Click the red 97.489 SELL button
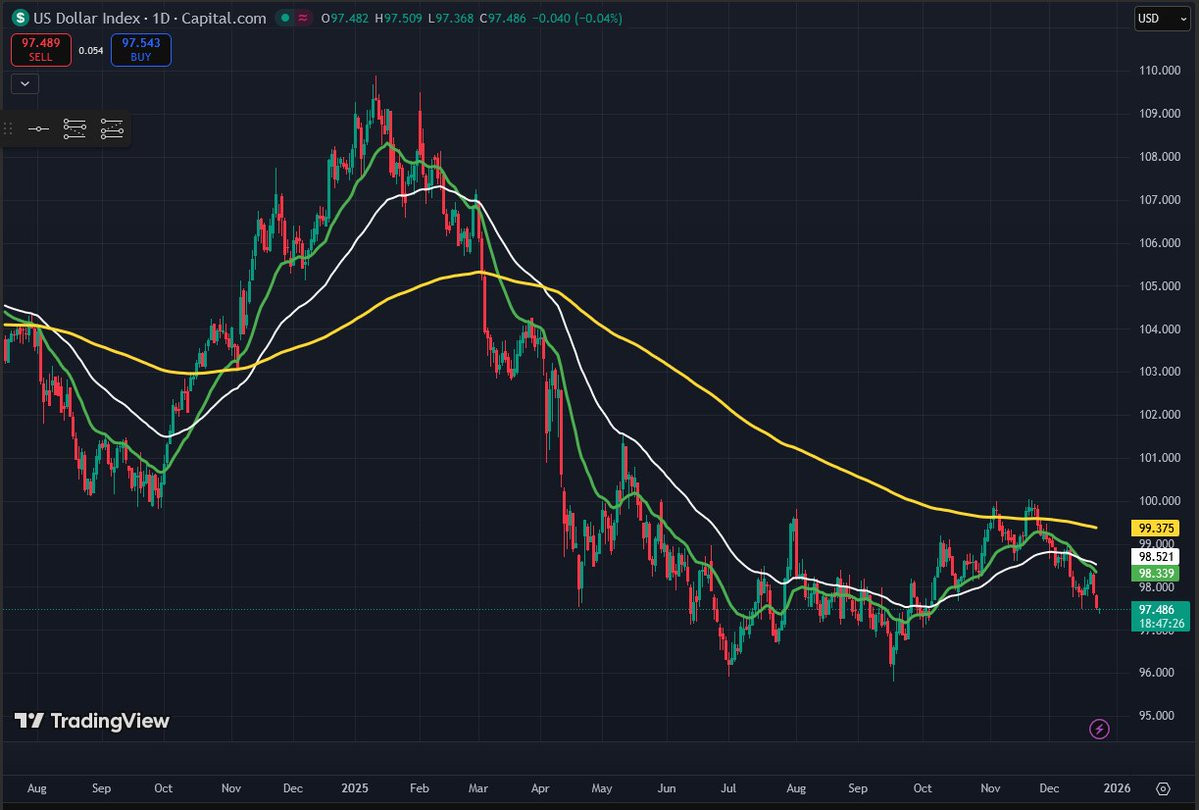 tap(41, 50)
